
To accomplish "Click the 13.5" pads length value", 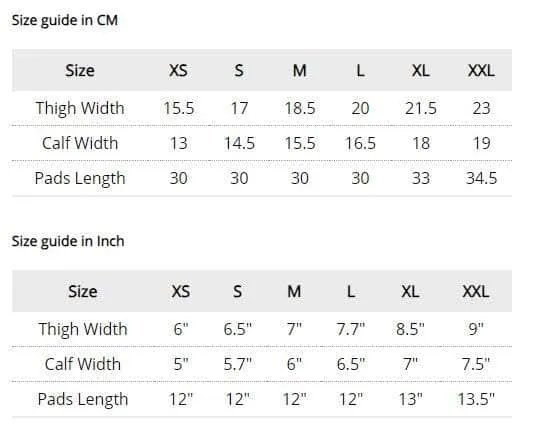I will 476,399.
